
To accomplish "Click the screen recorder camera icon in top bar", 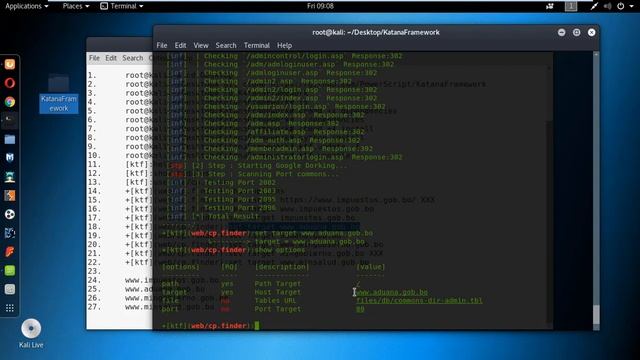I will [550, 6].
